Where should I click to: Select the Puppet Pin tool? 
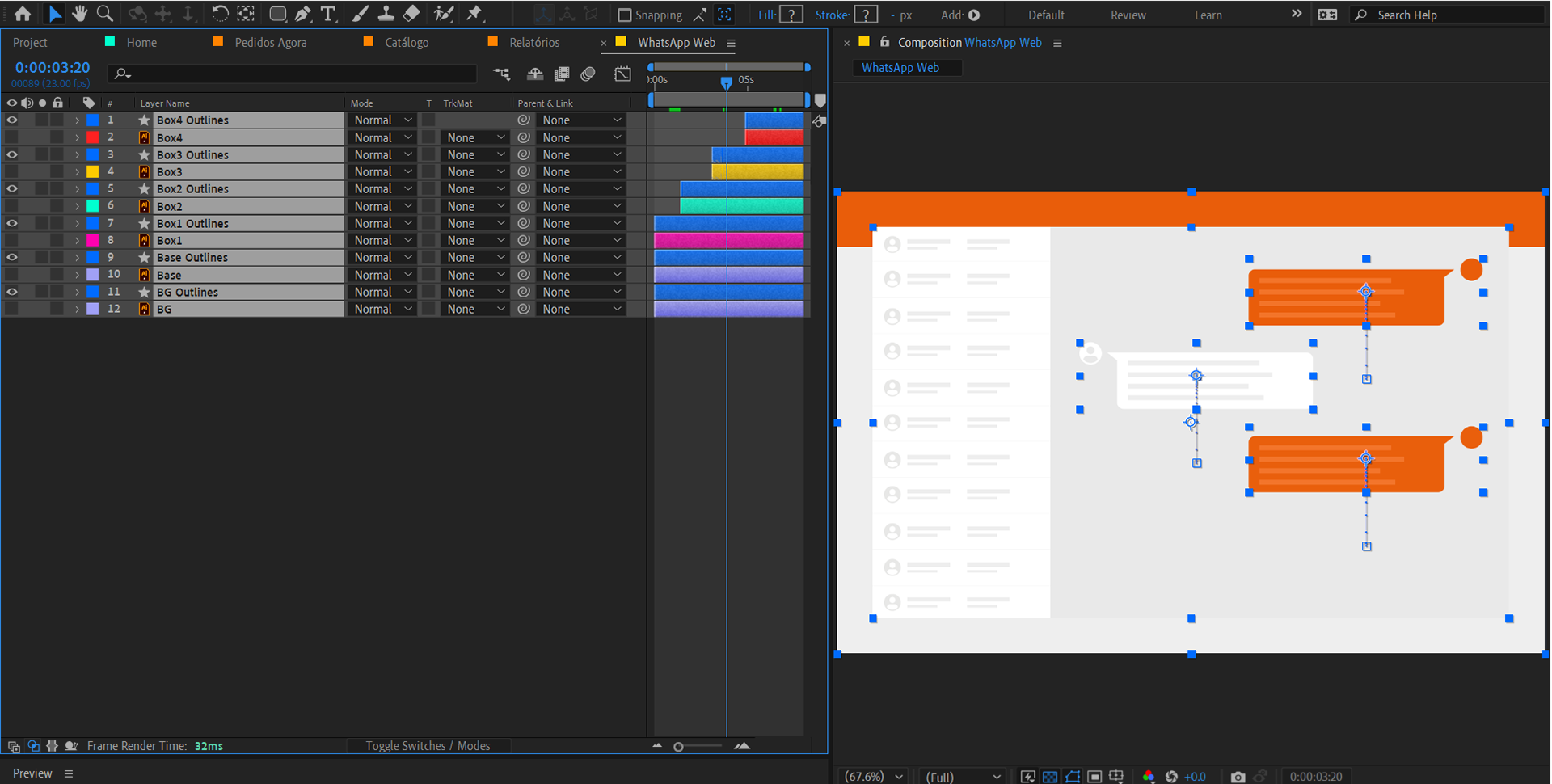tap(474, 14)
